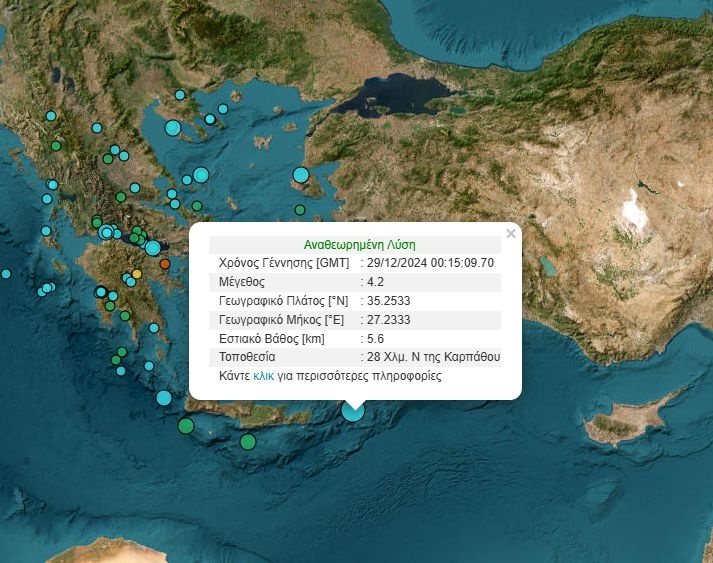
Task: Select the large green marker southwest of Crete
Action: 186,426
